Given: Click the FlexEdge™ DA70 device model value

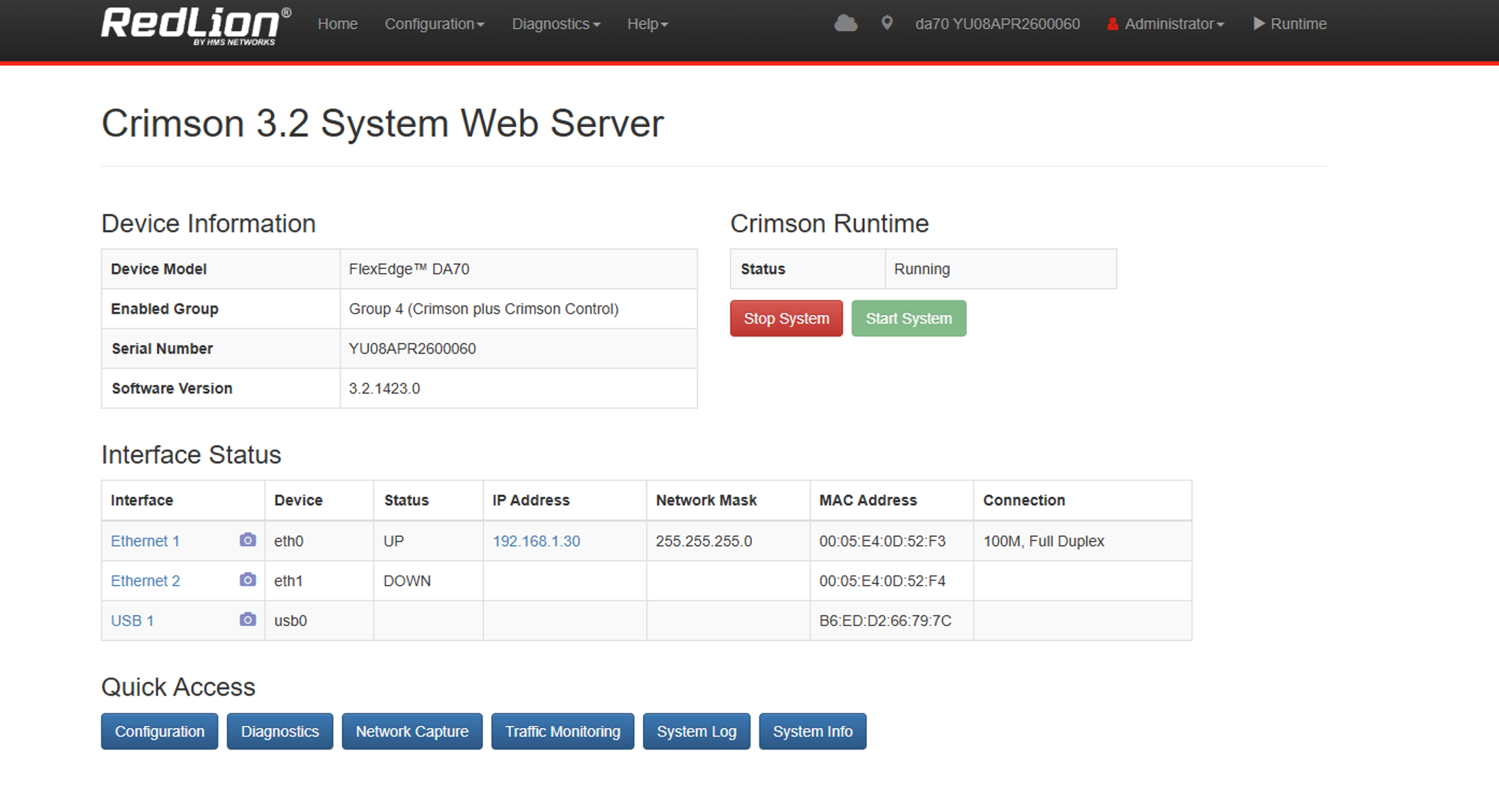Looking at the screenshot, I should point(409,269).
